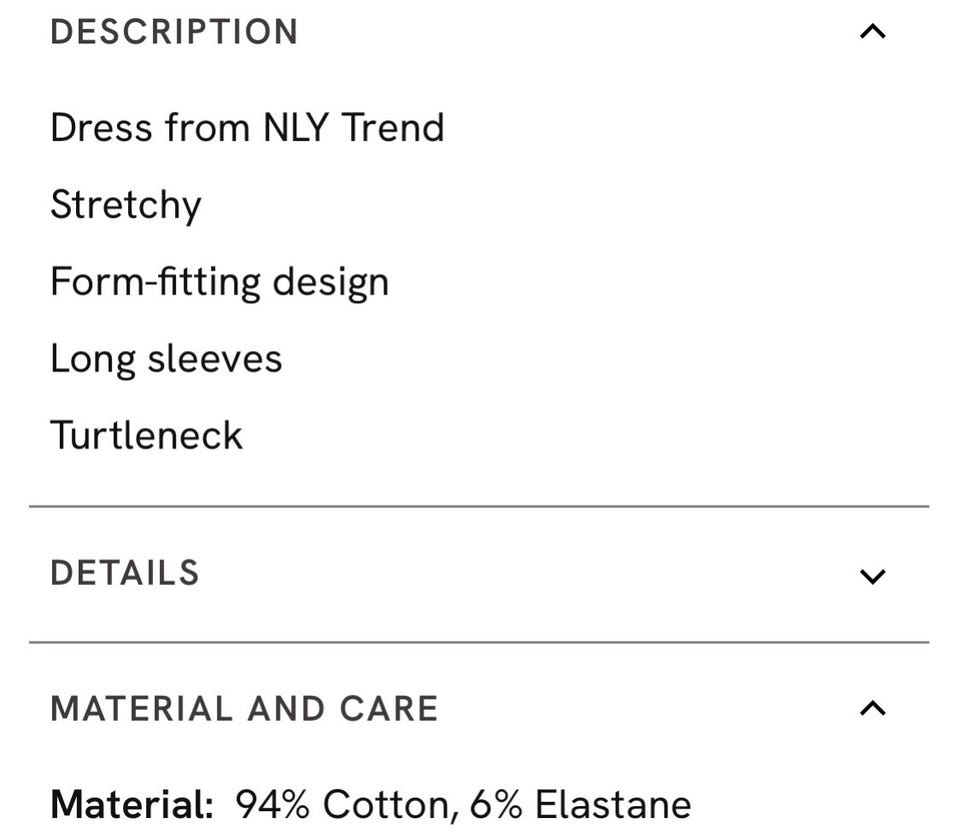The image size is (960, 836).
Task: Select the 'Turtleneck' description line
Action: 146,436
